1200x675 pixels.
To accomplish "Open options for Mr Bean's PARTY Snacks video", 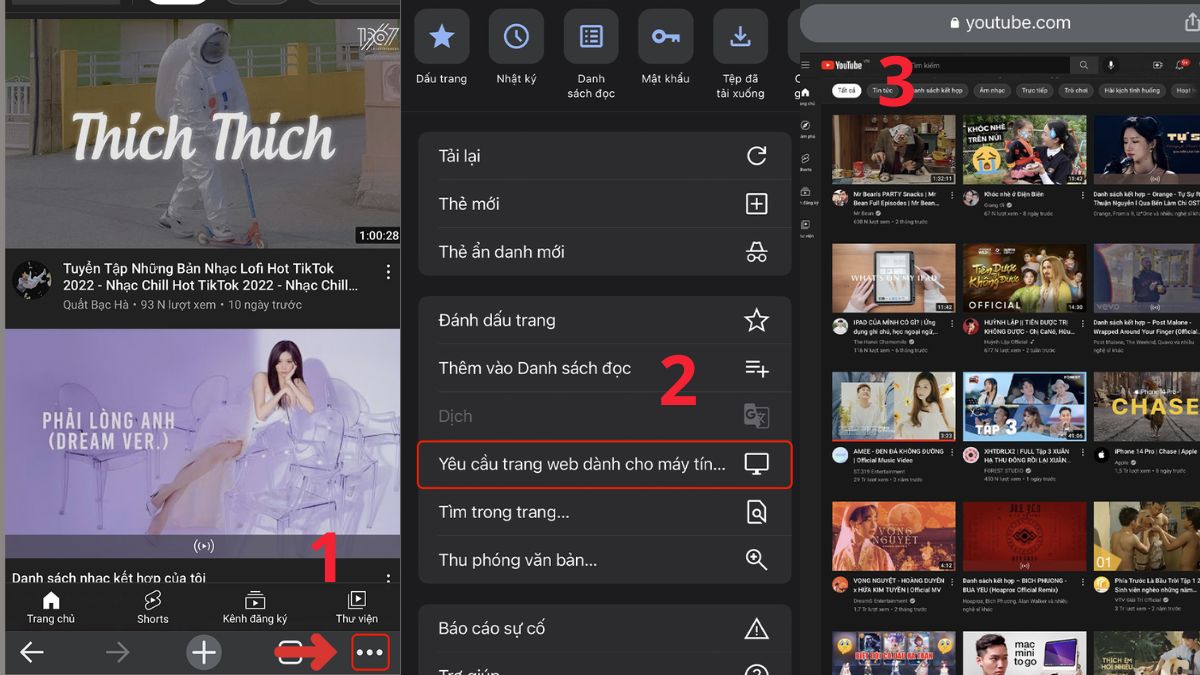I will pos(953,195).
